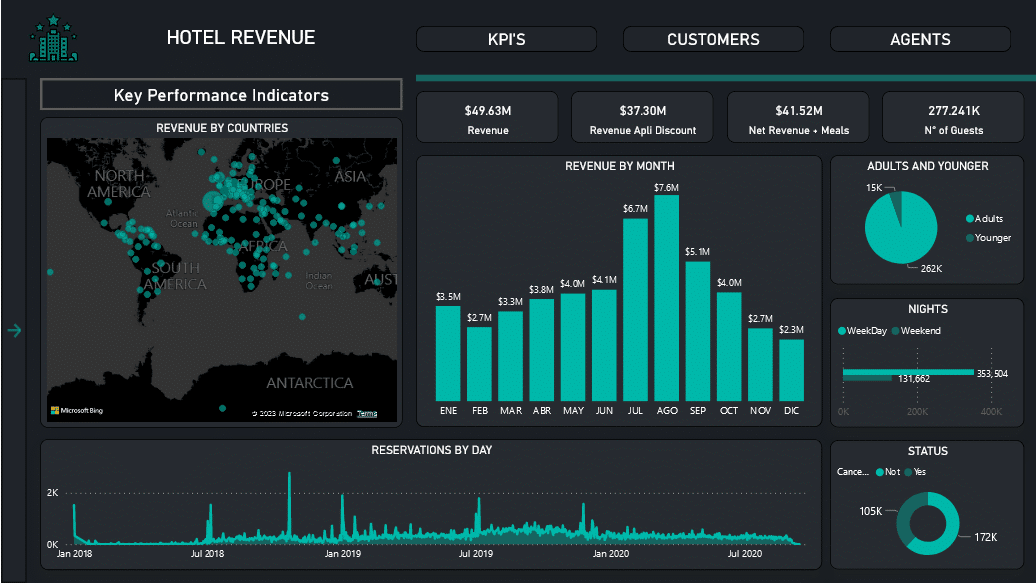This screenshot has width=1036, height=583.
Task: Click the Younger legend marker
Action: (x=969, y=238)
